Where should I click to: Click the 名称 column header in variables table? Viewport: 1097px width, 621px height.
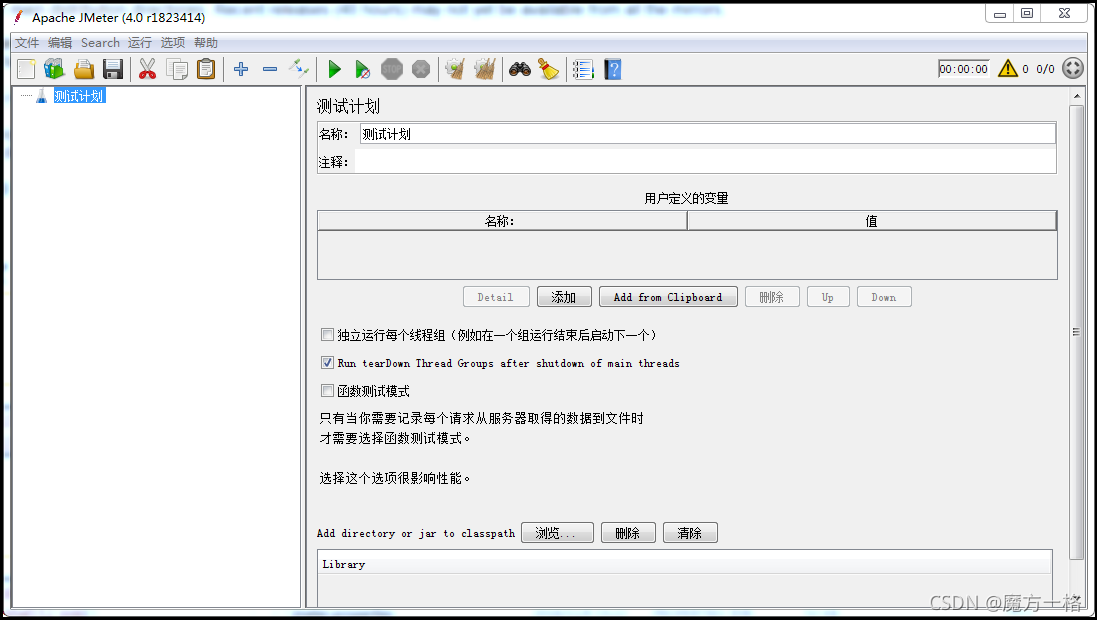[x=502, y=221]
